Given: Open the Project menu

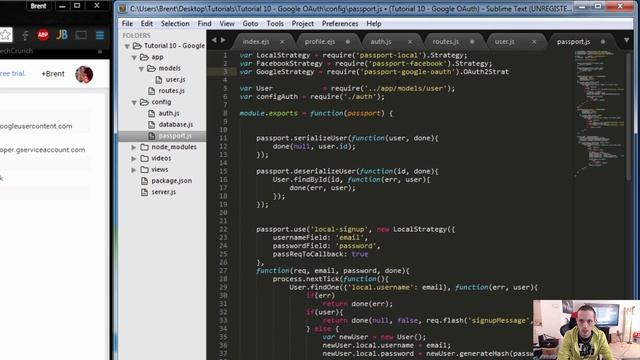Looking at the screenshot, I should (303, 24).
